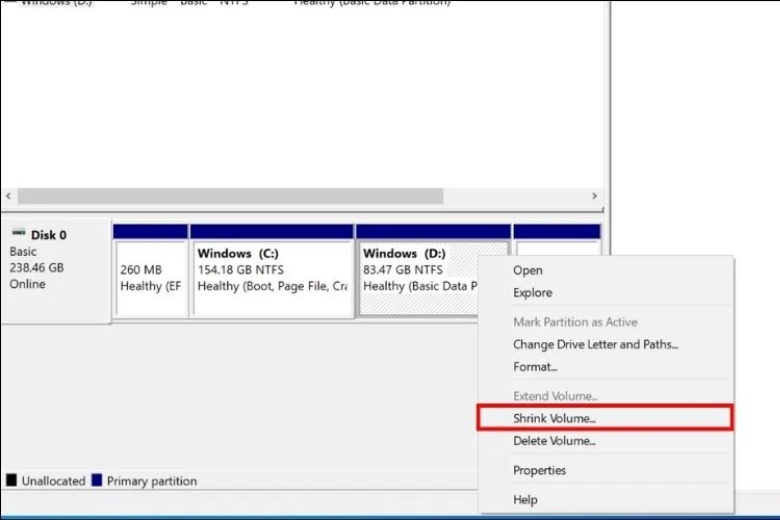The image size is (780, 520).
Task: Click Help in the context menu
Action: click(x=525, y=500)
